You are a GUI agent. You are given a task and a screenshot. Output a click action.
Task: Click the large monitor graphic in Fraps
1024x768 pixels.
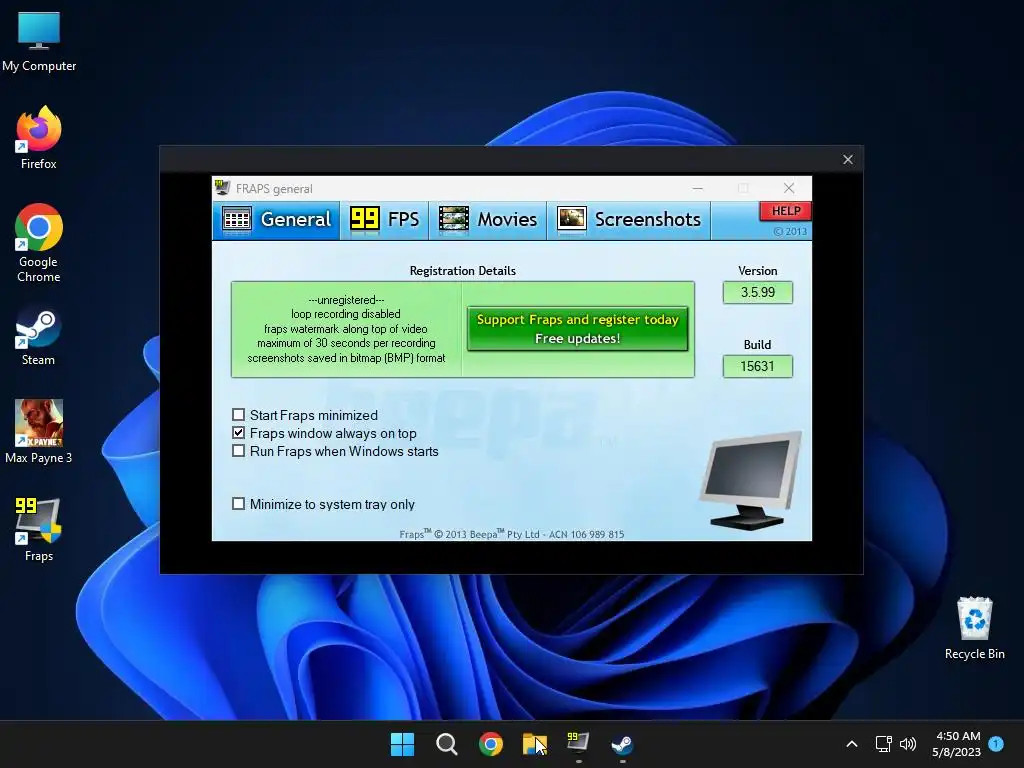[751, 479]
